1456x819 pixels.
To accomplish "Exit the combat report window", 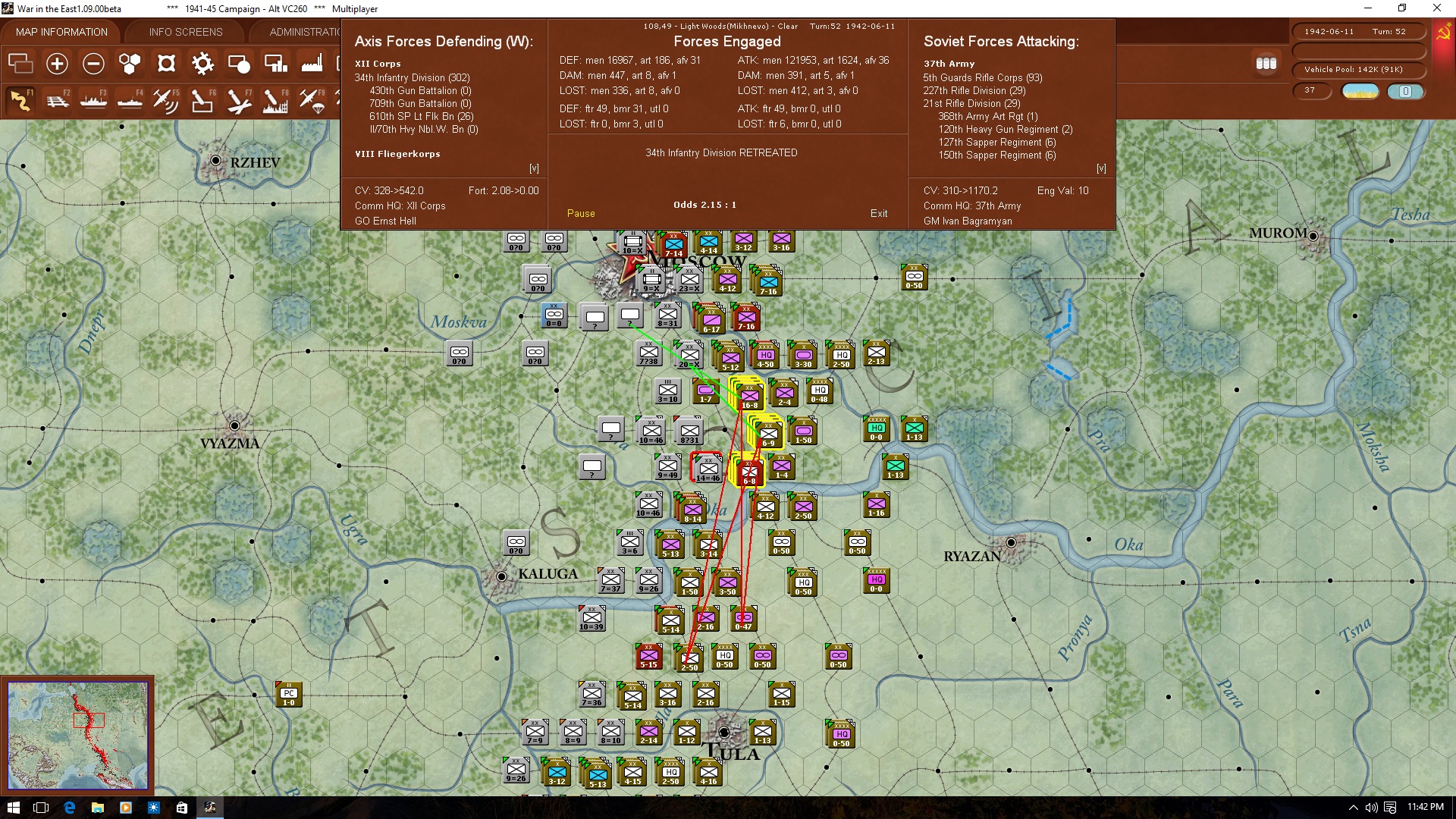I will (879, 214).
